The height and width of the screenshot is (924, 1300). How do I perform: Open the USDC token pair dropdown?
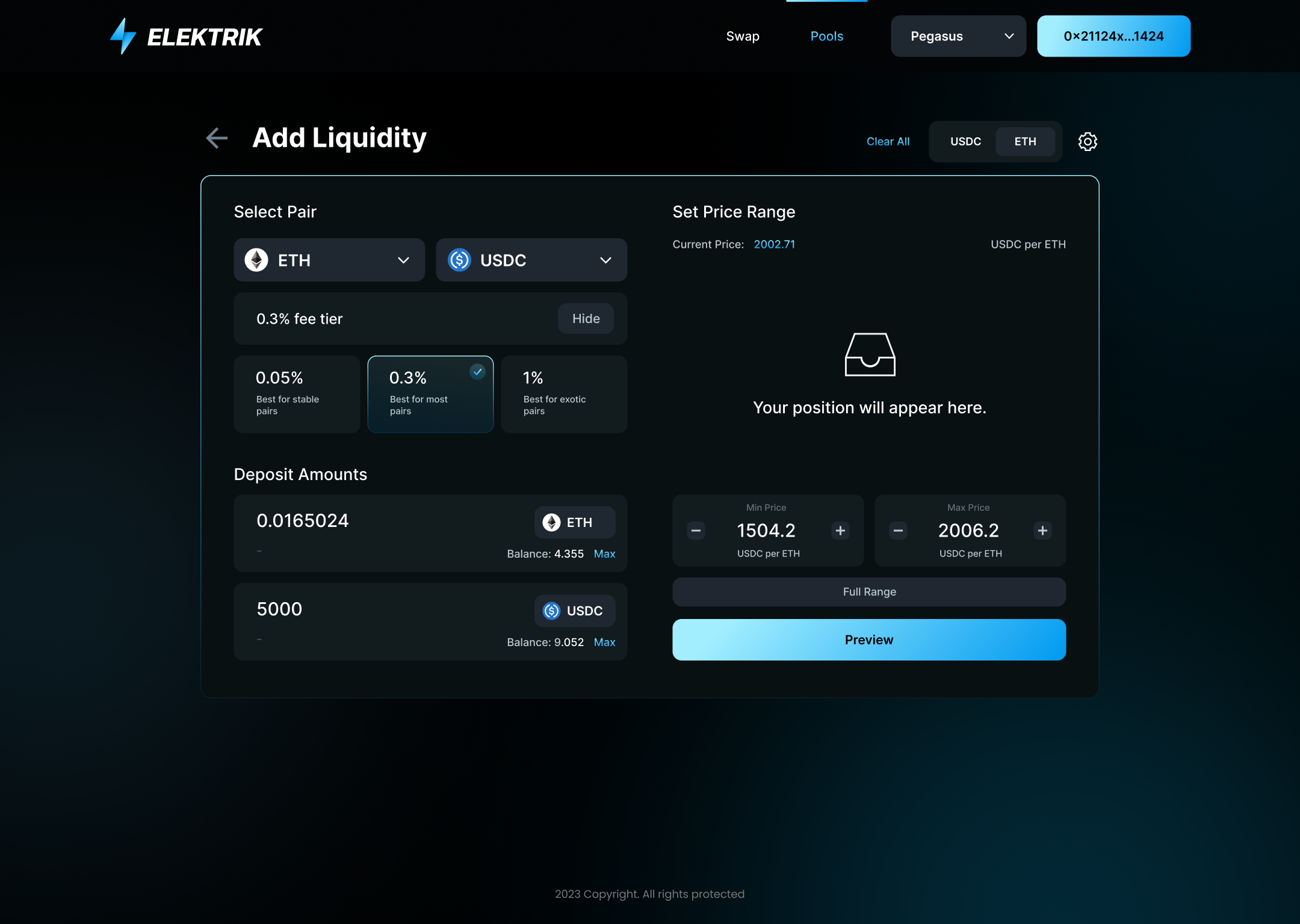coord(531,260)
